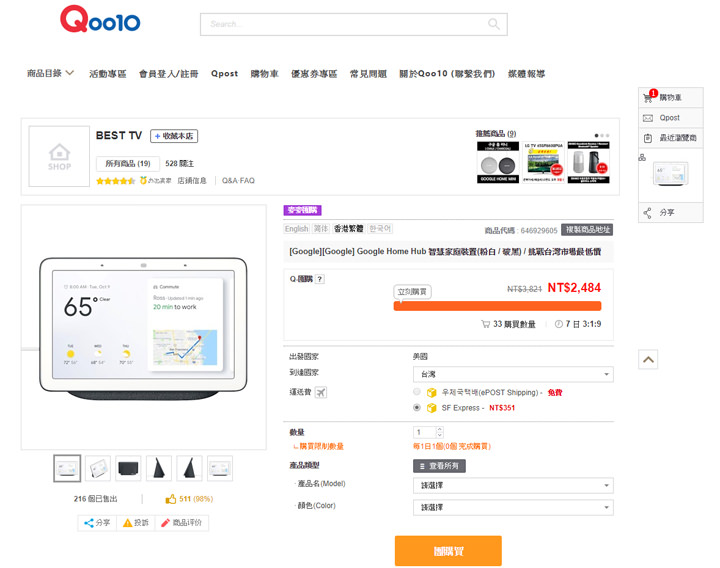Click the BEST TV shop name

click(119, 135)
